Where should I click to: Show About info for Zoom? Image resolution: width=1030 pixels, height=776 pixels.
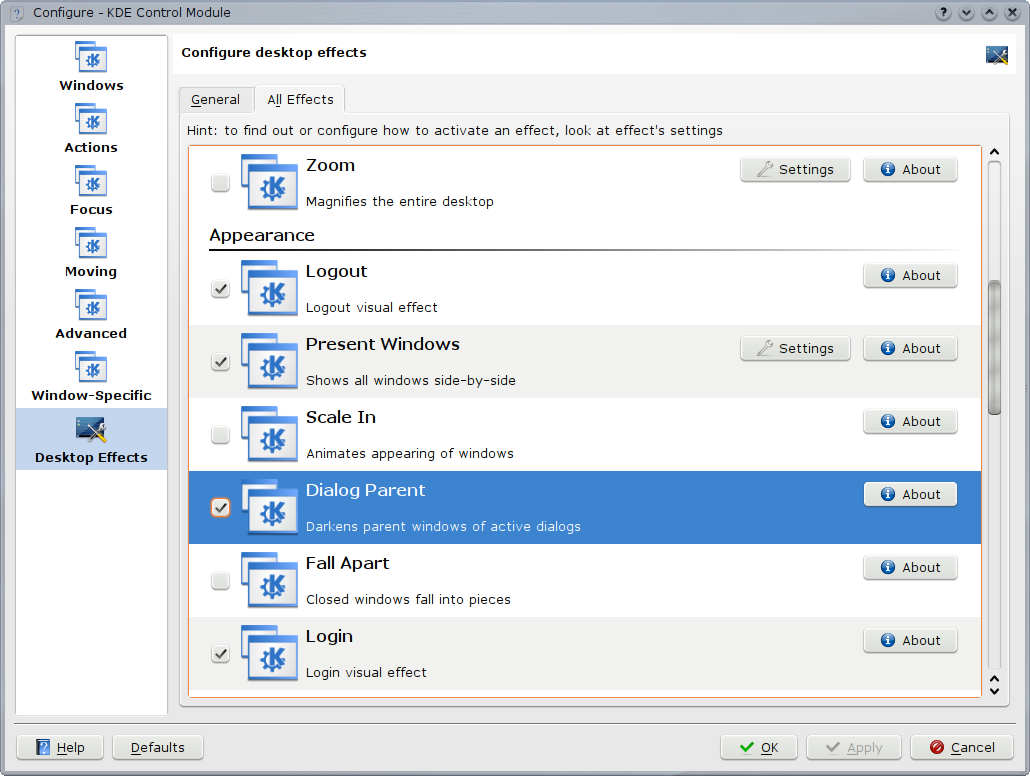910,170
